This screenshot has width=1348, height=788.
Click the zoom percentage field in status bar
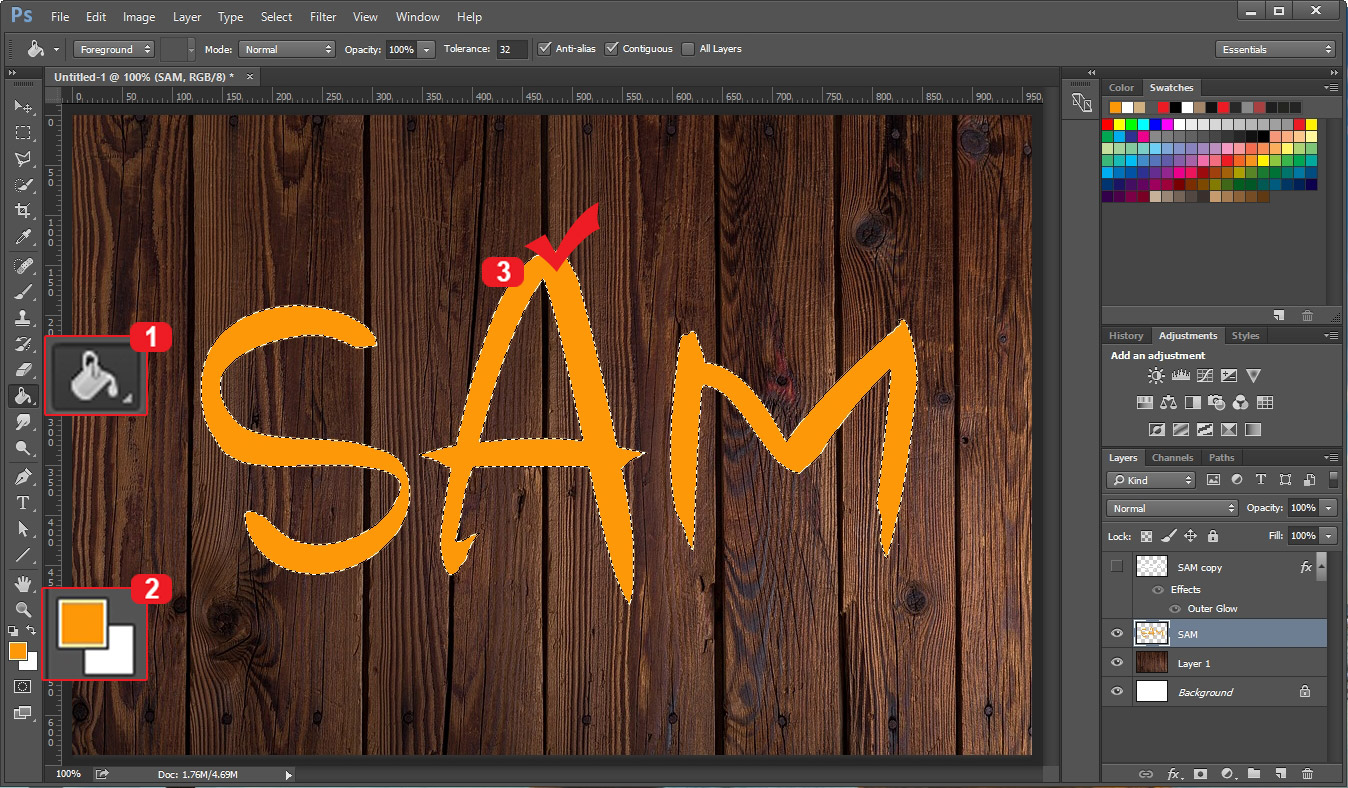click(x=68, y=774)
